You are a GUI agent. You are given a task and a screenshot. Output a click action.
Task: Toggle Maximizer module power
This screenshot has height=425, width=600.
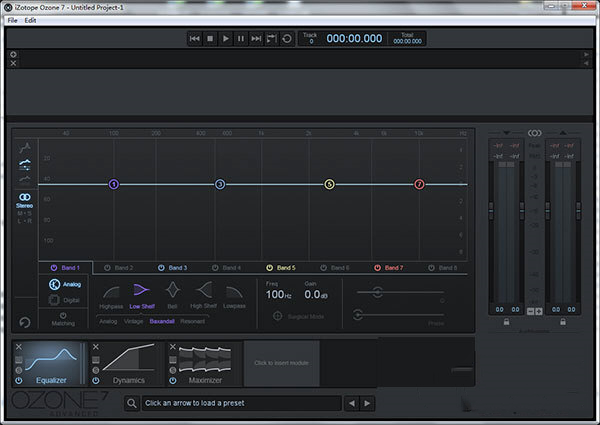point(173,381)
